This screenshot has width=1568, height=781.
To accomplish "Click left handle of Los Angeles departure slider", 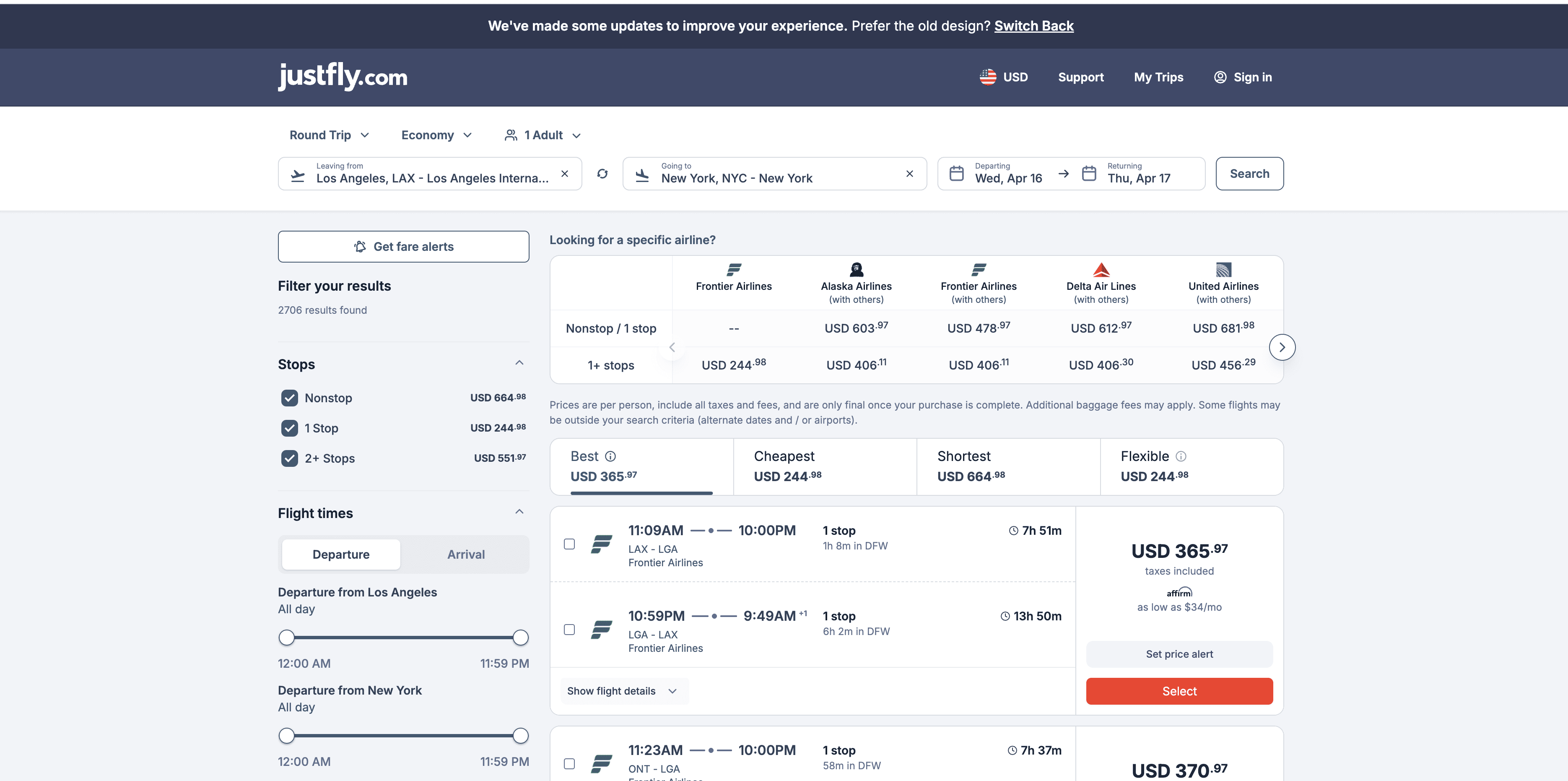I will (287, 638).
